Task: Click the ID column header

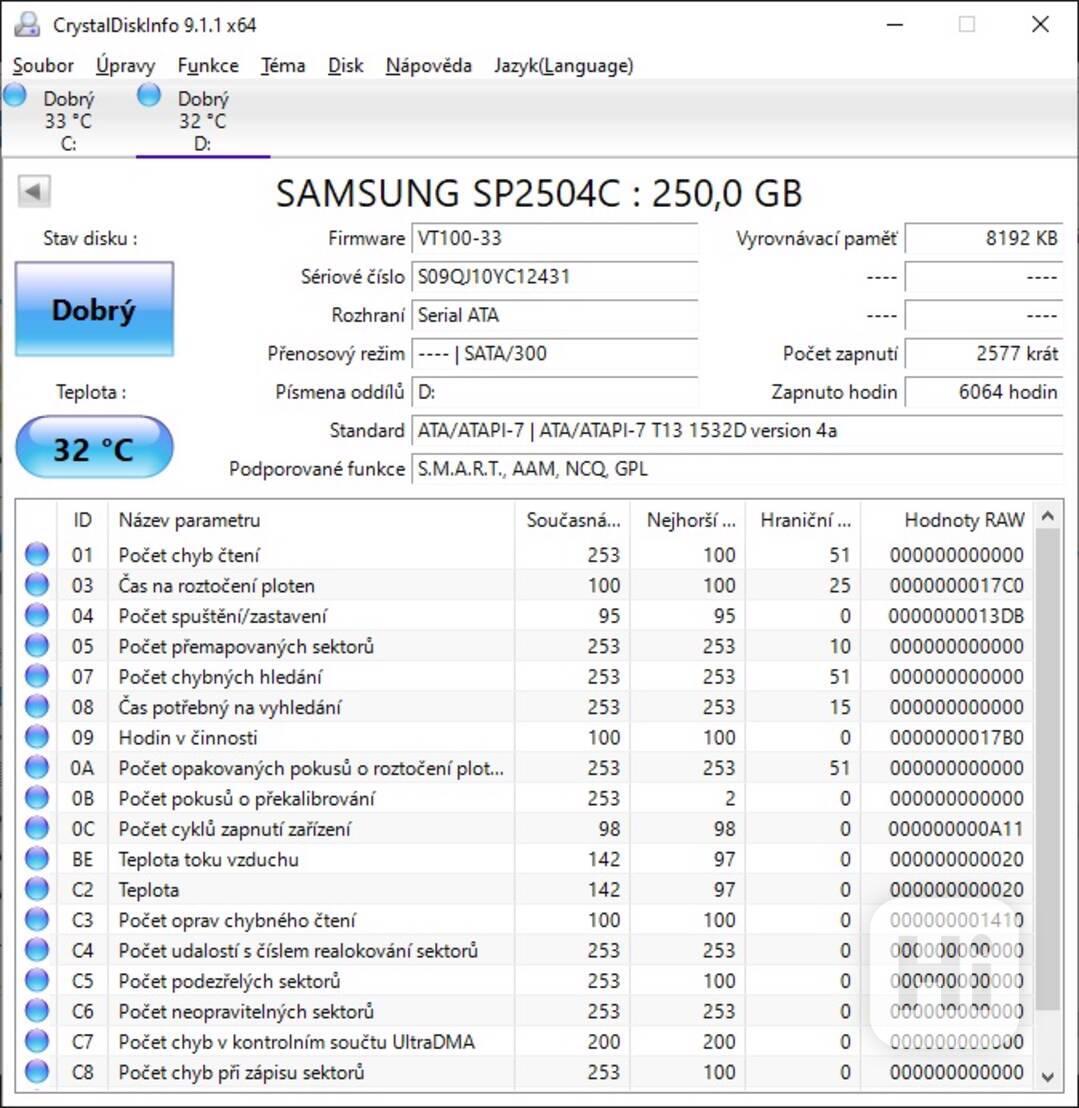Action: pyautogui.click(x=82, y=520)
